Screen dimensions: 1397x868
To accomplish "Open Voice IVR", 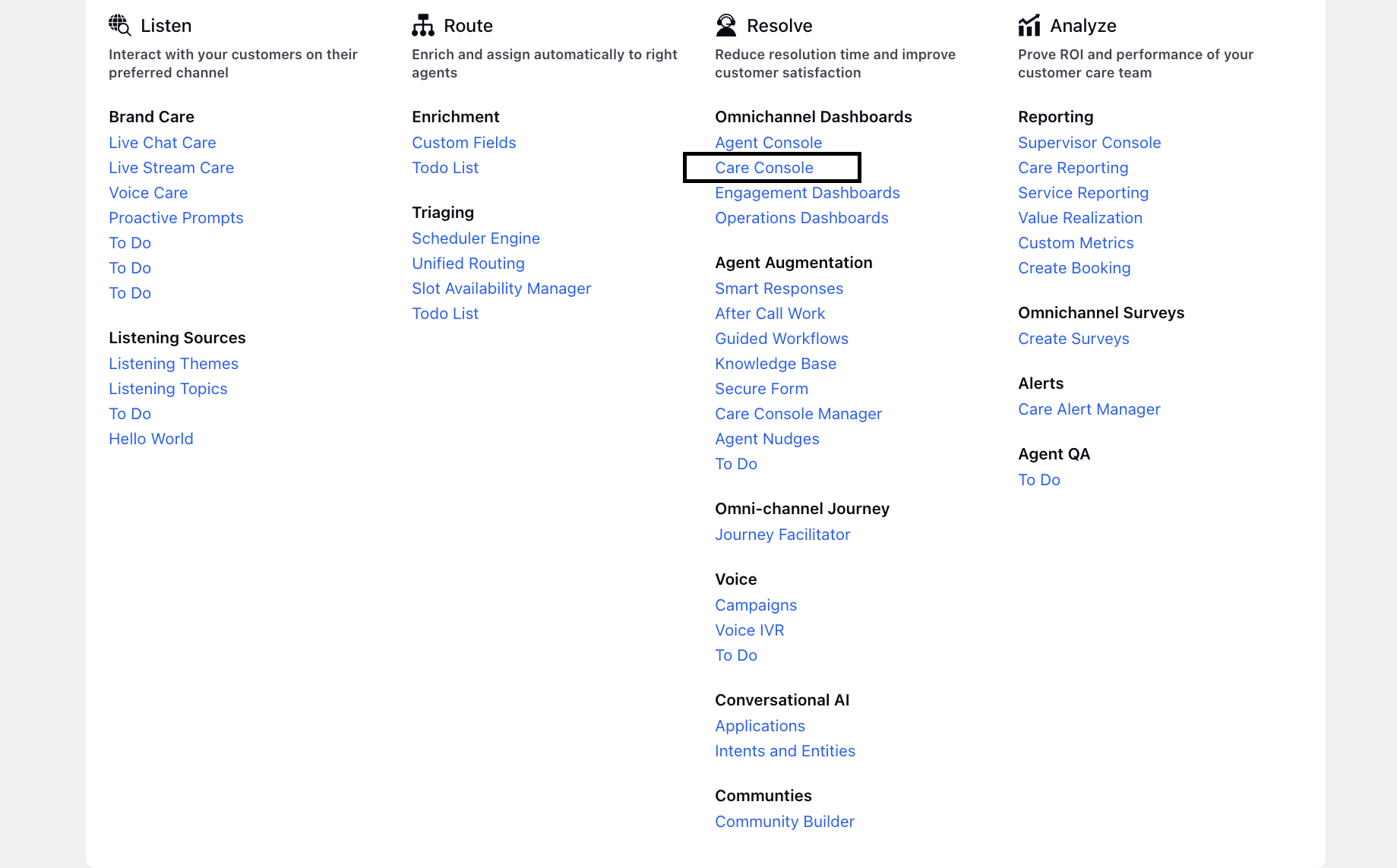I will [750, 630].
